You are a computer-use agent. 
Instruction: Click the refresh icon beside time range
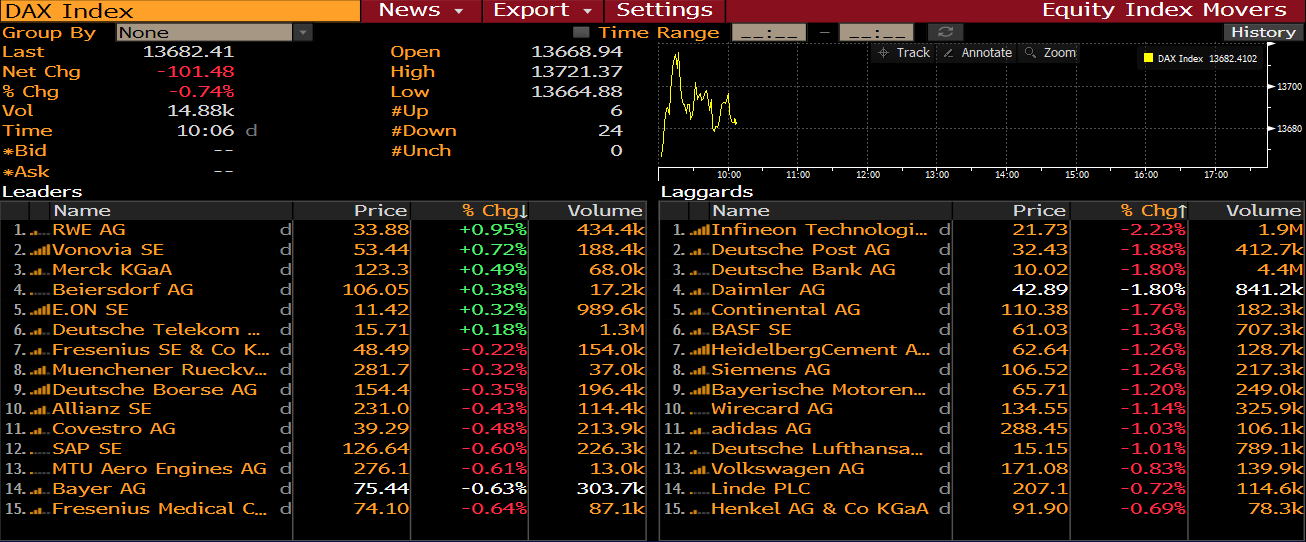(x=944, y=32)
